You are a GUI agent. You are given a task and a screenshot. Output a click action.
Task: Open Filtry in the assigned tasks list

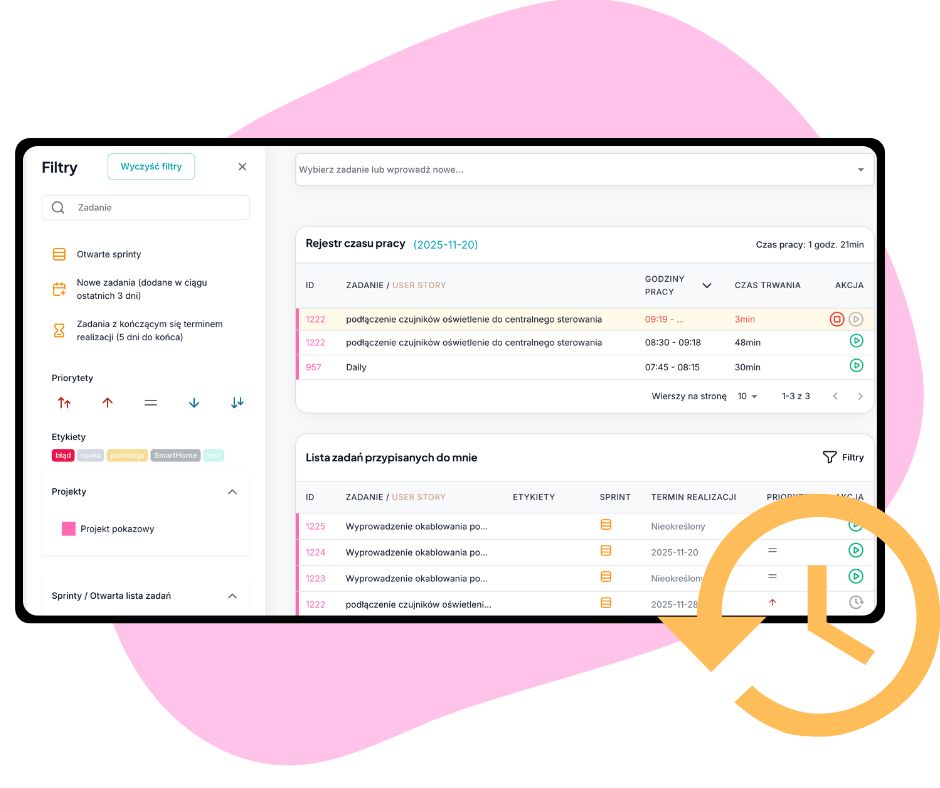coord(842,457)
